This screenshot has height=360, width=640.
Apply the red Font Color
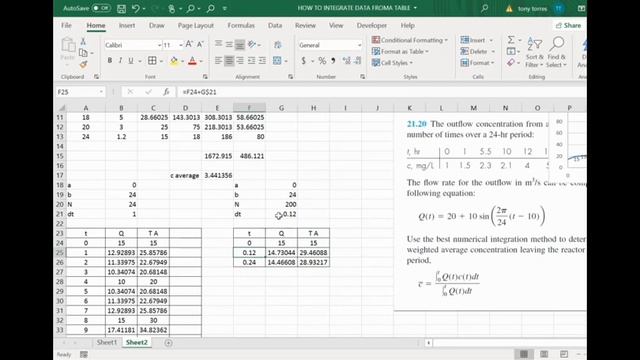pos(192,61)
